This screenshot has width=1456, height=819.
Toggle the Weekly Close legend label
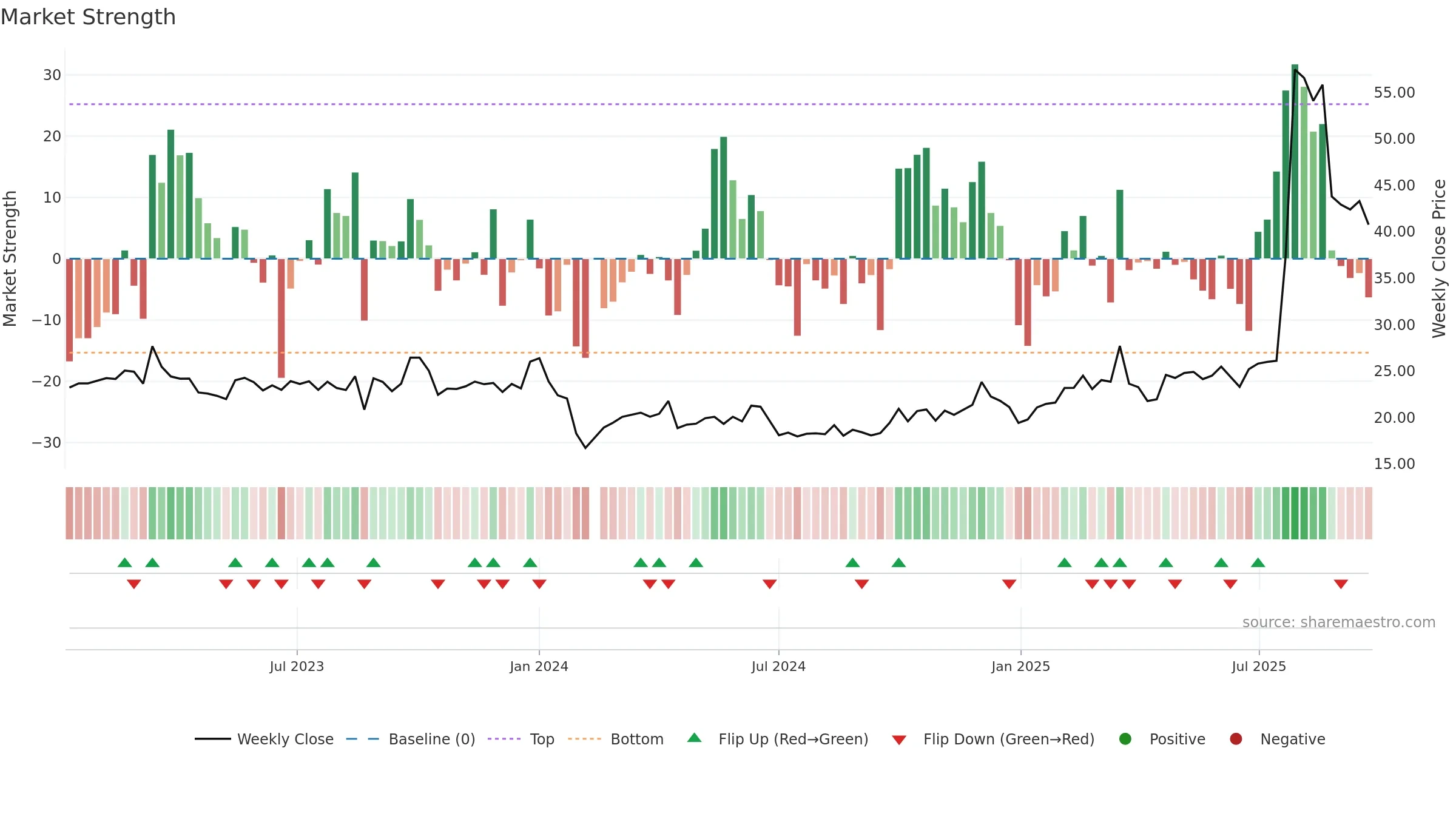[285, 739]
